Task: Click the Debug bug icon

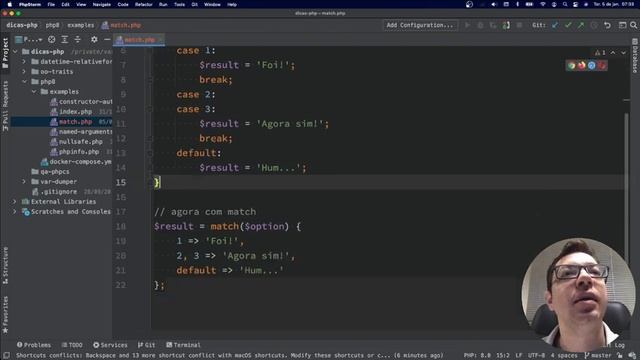Action: tap(480, 25)
